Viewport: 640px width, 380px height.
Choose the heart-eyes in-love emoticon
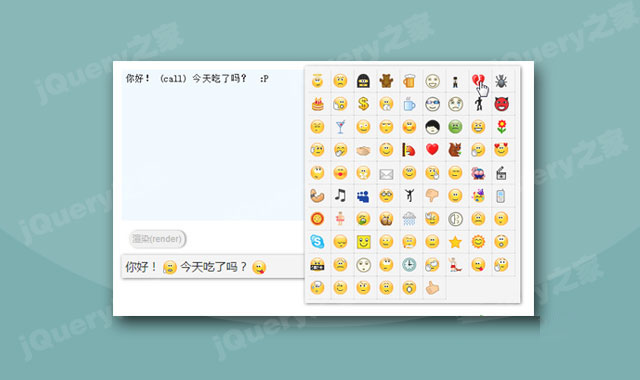point(501,150)
